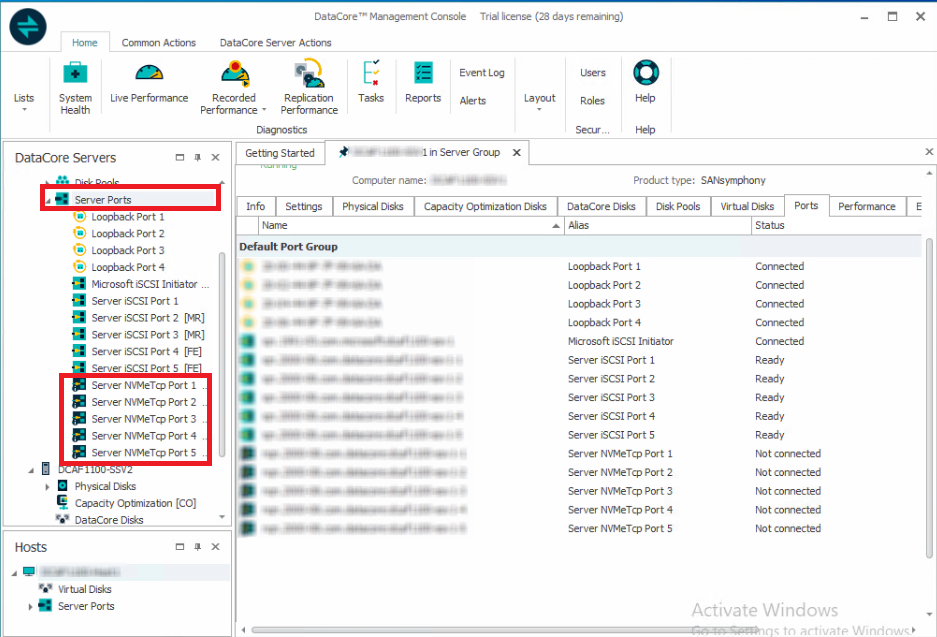Pin the DataCore Servers panel
The image size is (937, 637).
pos(197,158)
